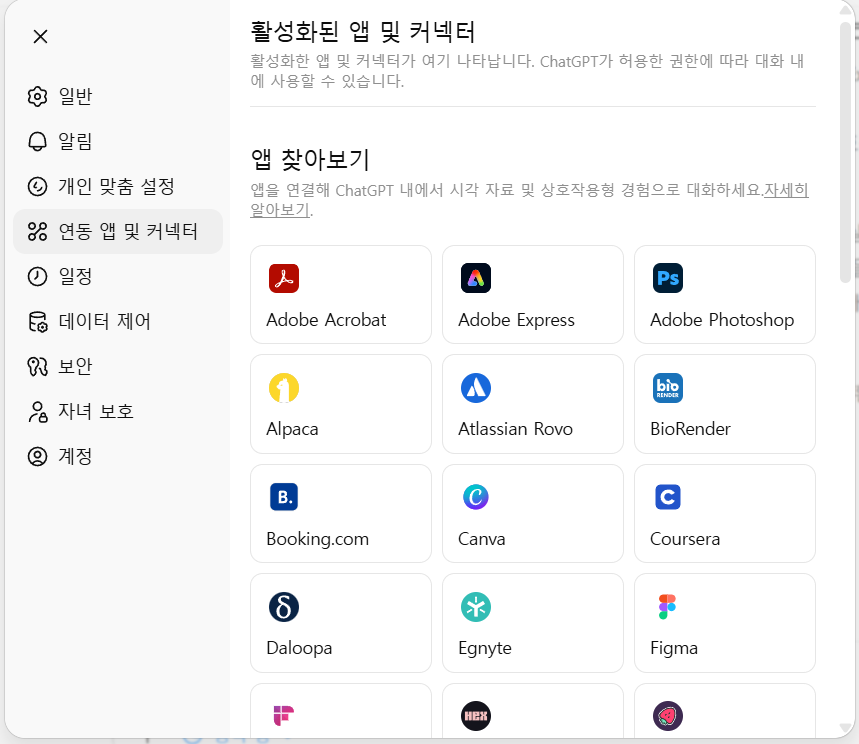Click the gear icon next to 일반
Viewport: 859px width, 744px height.
(37, 96)
